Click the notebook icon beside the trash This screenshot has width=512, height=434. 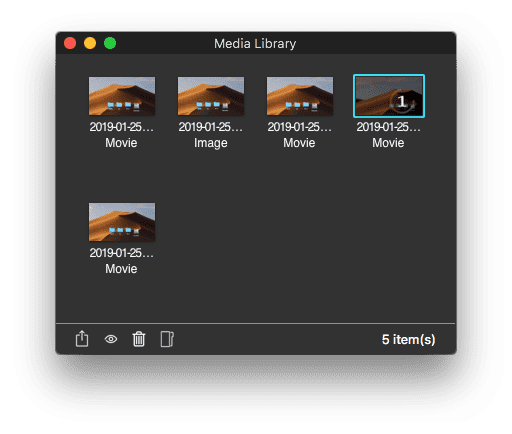coord(167,339)
